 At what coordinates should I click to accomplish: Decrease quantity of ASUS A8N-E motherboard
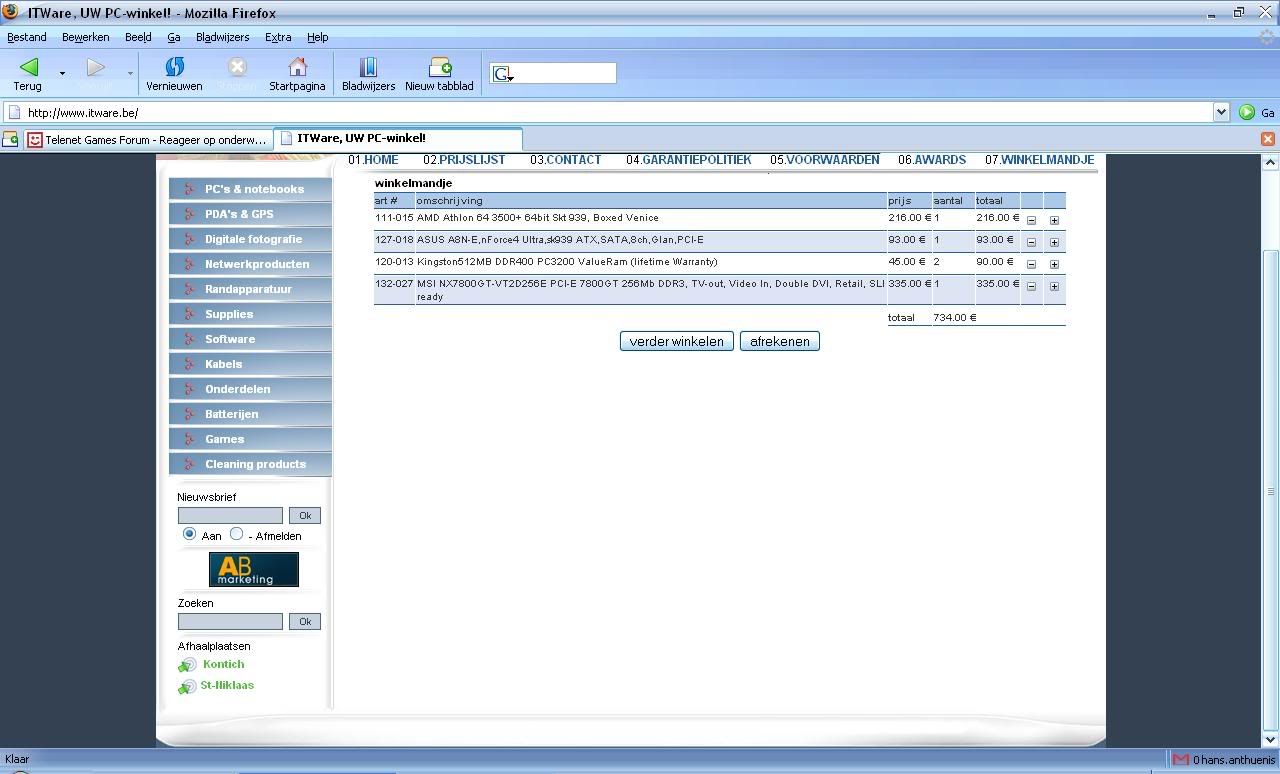(1031, 242)
